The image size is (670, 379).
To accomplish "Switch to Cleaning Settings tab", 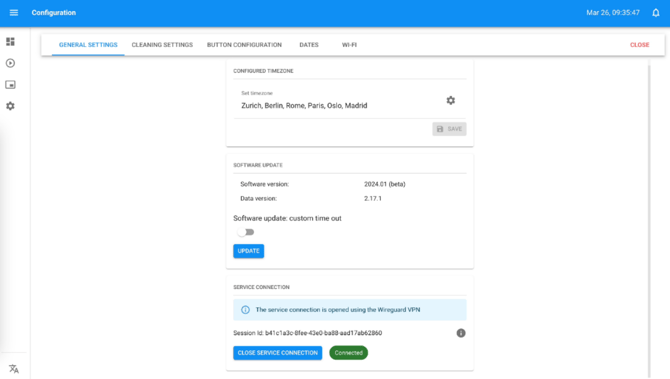I will point(162,45).
